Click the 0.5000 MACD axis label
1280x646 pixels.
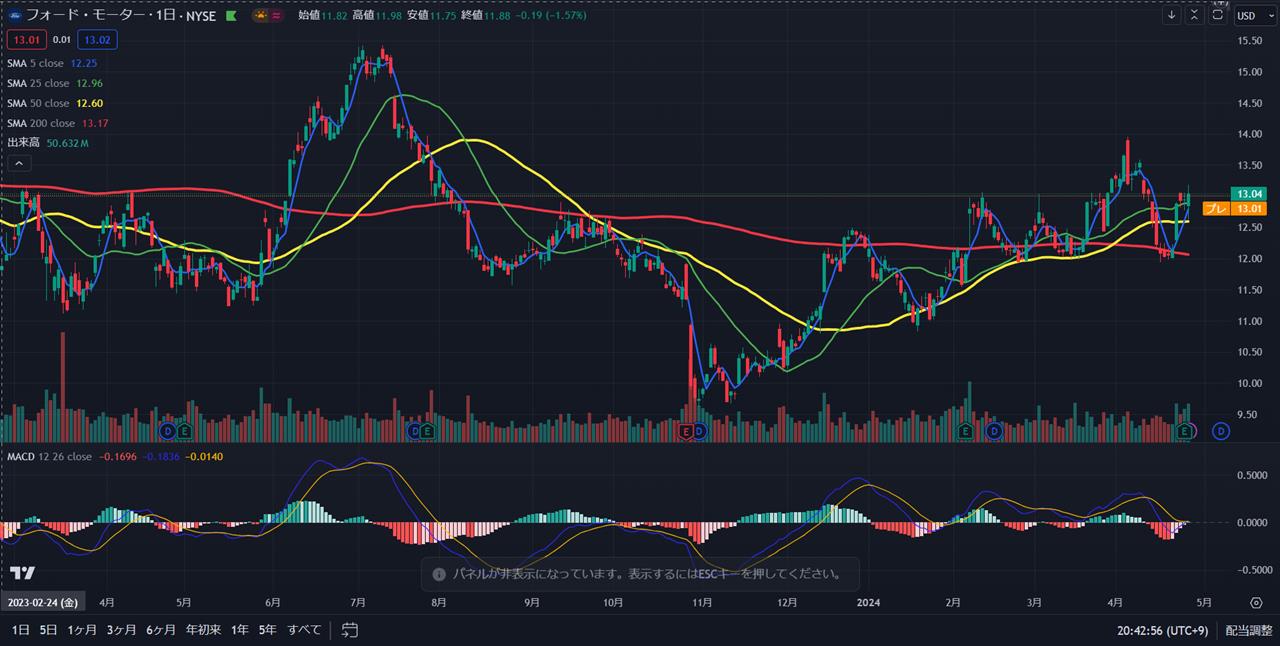[1250, 475]
